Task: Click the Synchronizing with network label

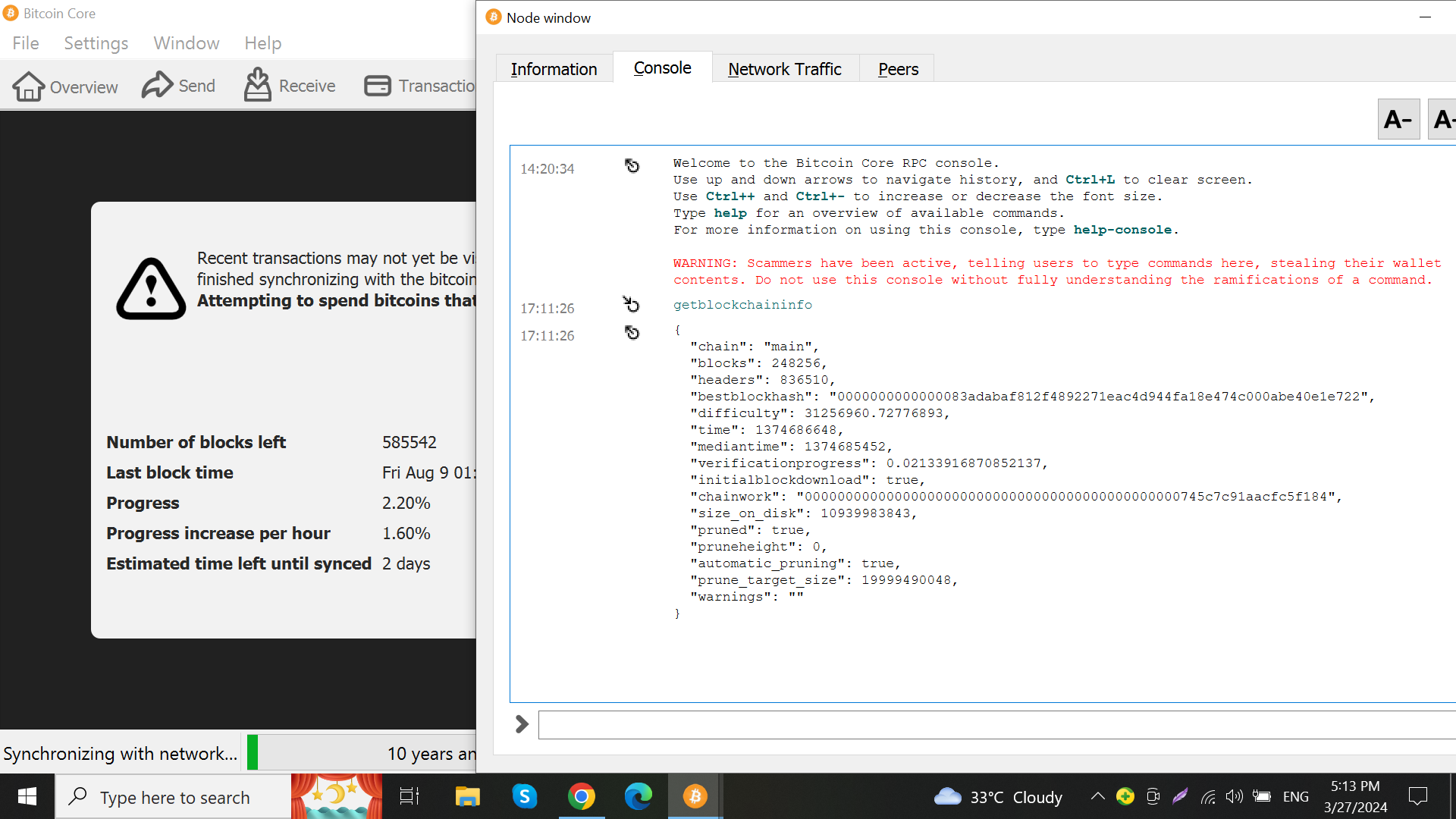Action: (120, 753)
